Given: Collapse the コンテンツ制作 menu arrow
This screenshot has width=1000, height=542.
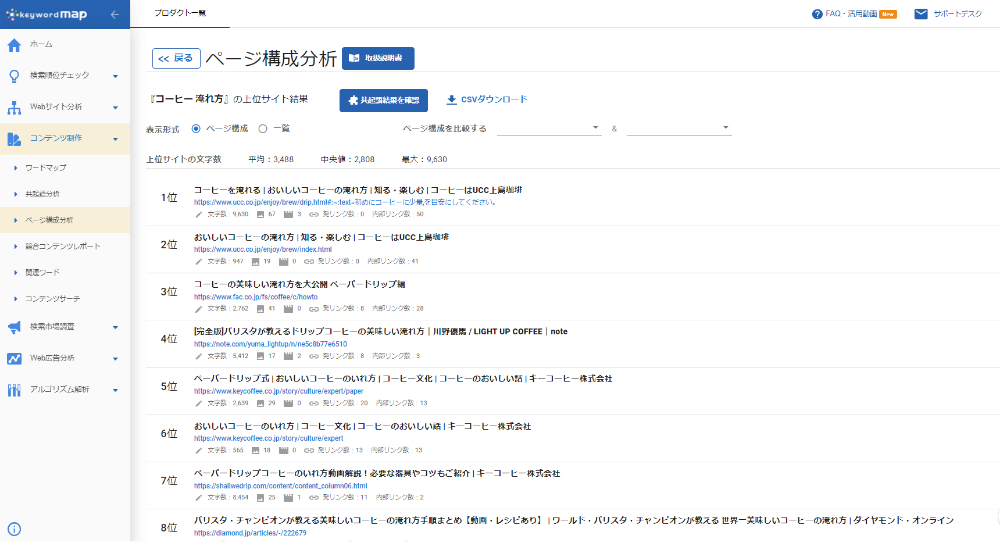Looking at the screenshot, I should point(115,139).
